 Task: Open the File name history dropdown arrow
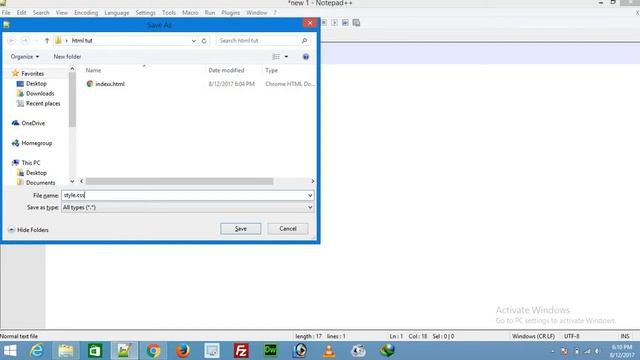coord(310,196)
